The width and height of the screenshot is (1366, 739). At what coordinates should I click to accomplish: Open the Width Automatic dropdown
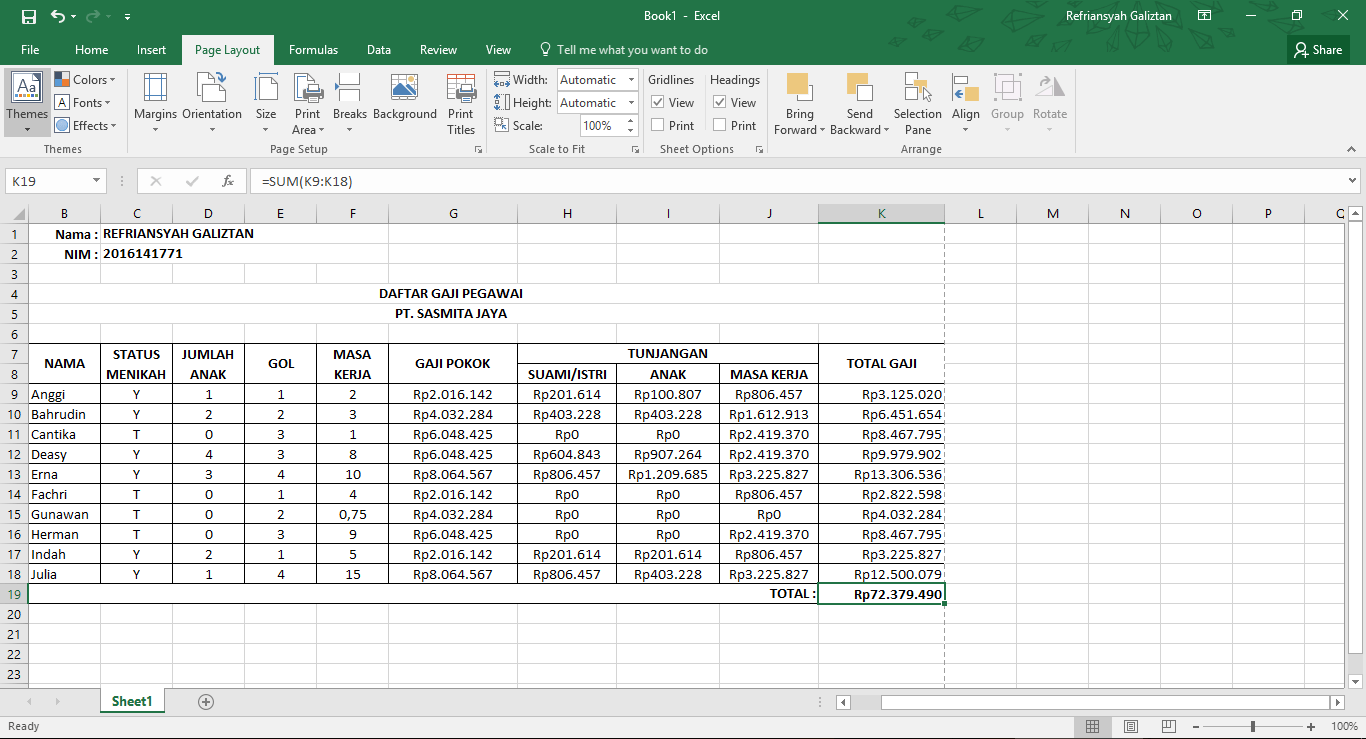pos(631,79)
